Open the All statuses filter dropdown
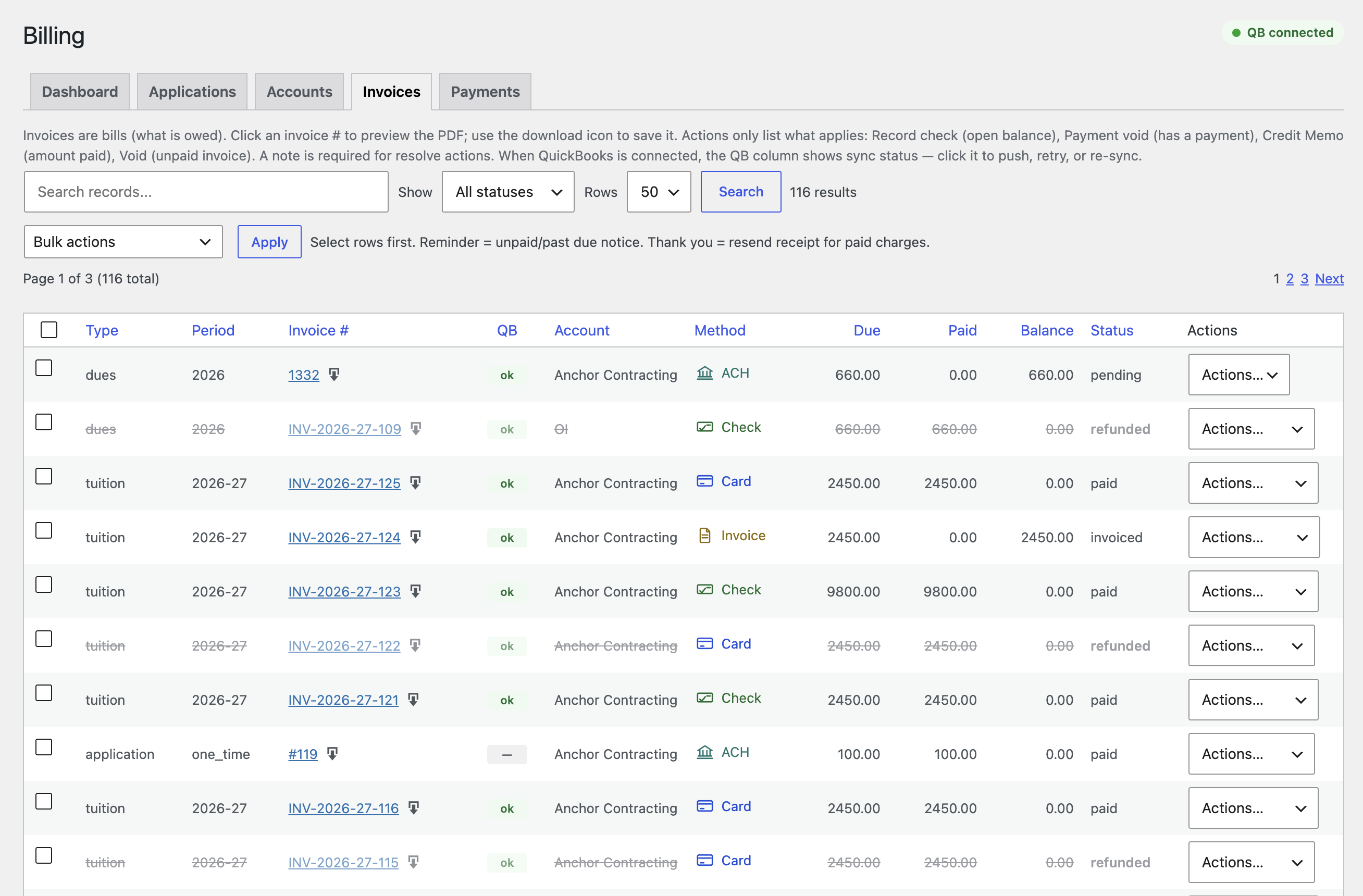The width and height of the screenshot is (1363, 896). coord(508,192)
